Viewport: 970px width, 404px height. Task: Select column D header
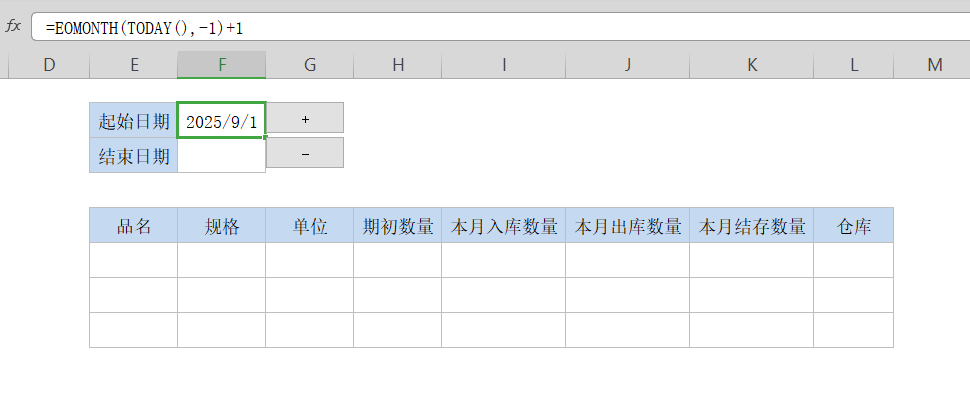click(50, 65)
